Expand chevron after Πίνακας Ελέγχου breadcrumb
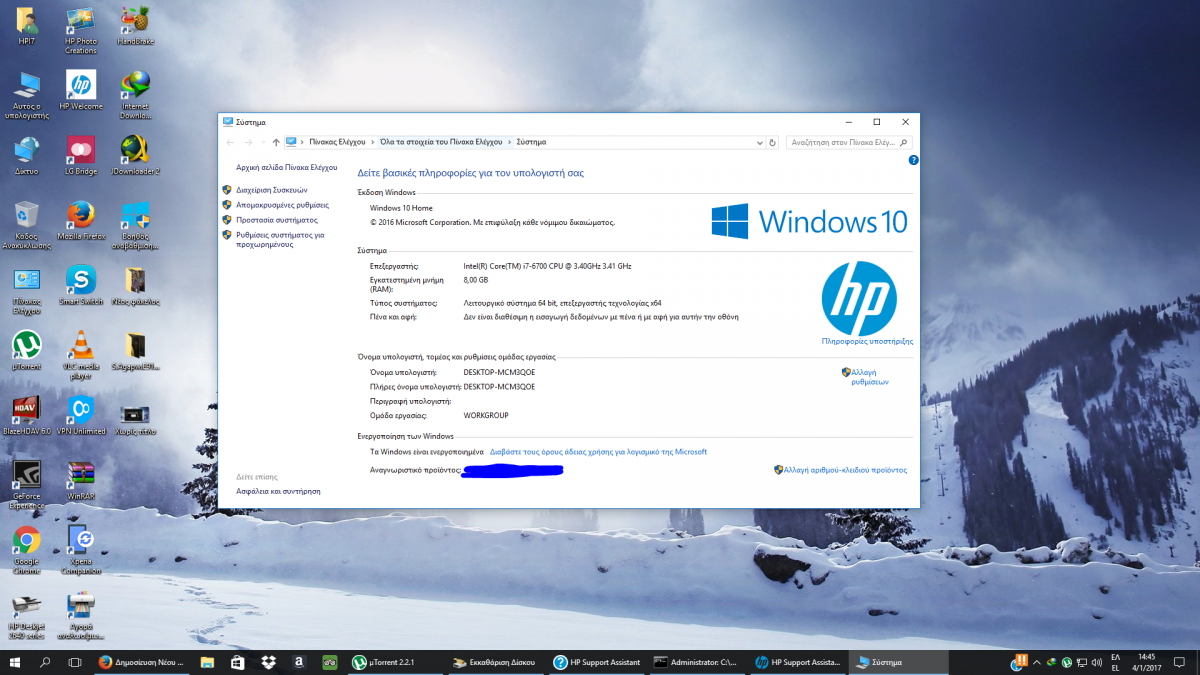Viewport: 1200px width, 675px height. (x=373, y=142)
